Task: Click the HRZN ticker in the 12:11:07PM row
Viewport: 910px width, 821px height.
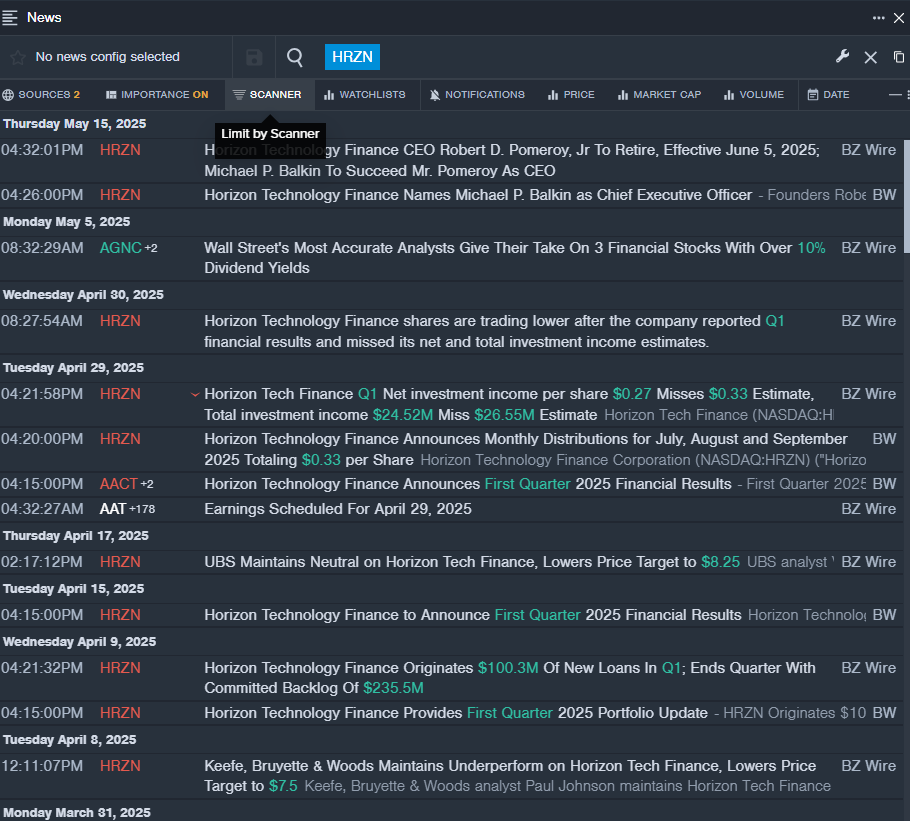Action: coord(120,766)
